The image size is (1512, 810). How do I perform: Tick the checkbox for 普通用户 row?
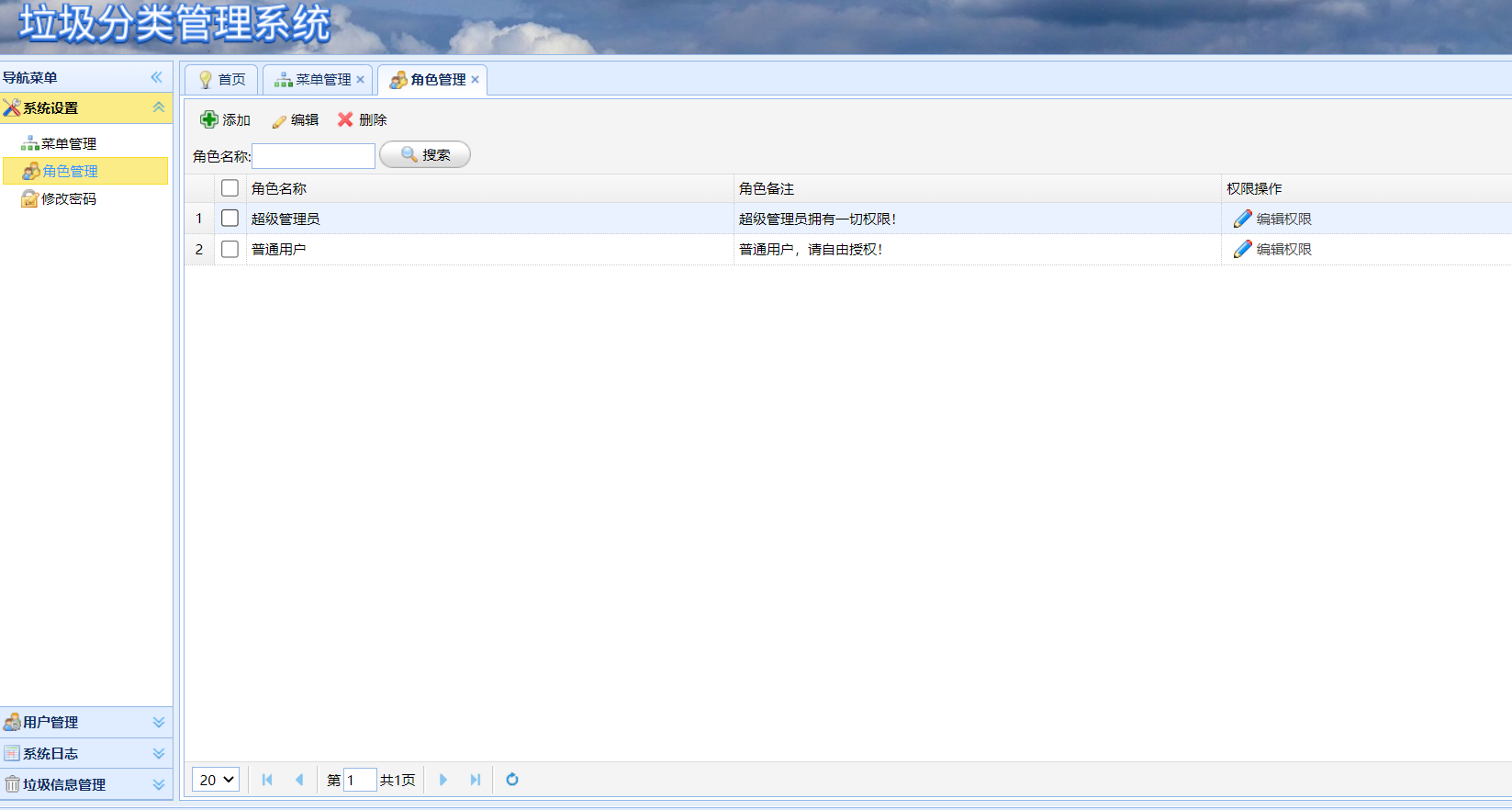230,249
